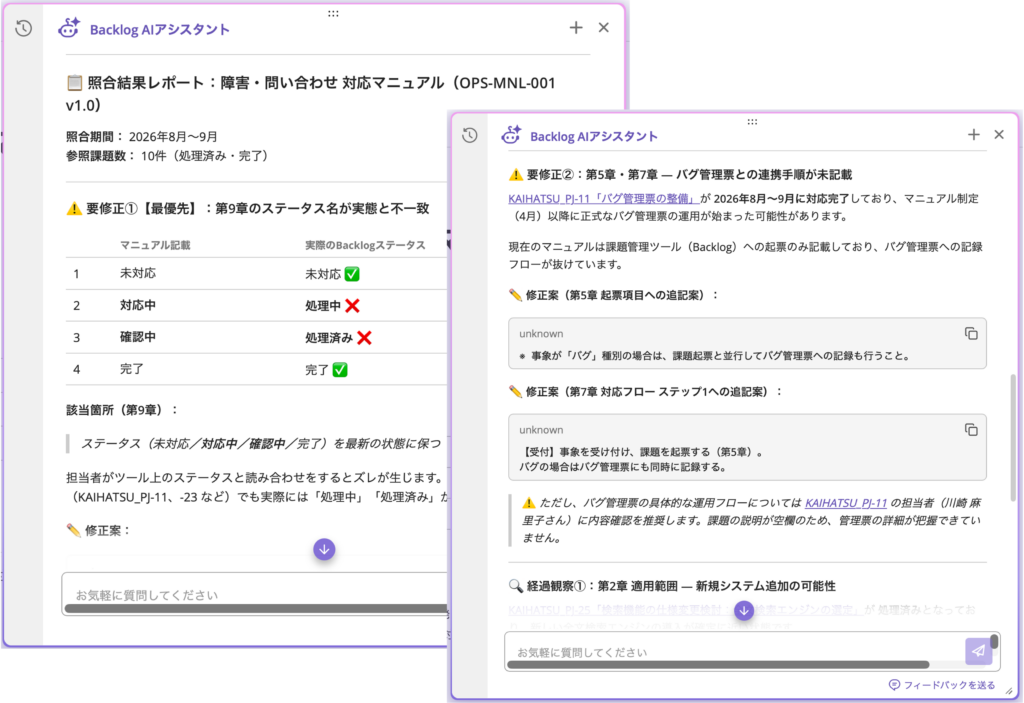
Task: Click the robot logo in the back window header
Action: pos(69,28)
